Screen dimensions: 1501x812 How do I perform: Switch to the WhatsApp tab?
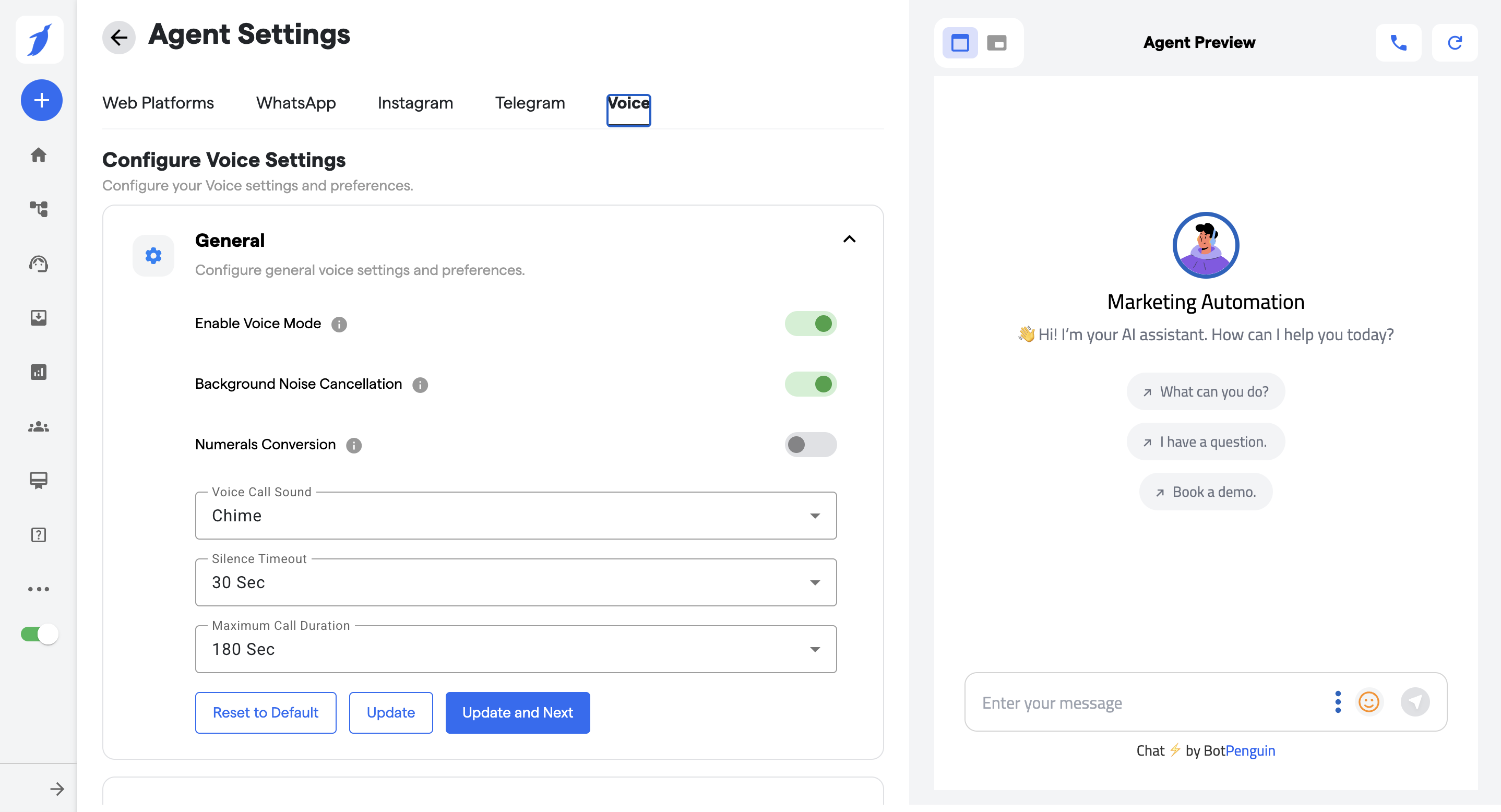[295, 103]
